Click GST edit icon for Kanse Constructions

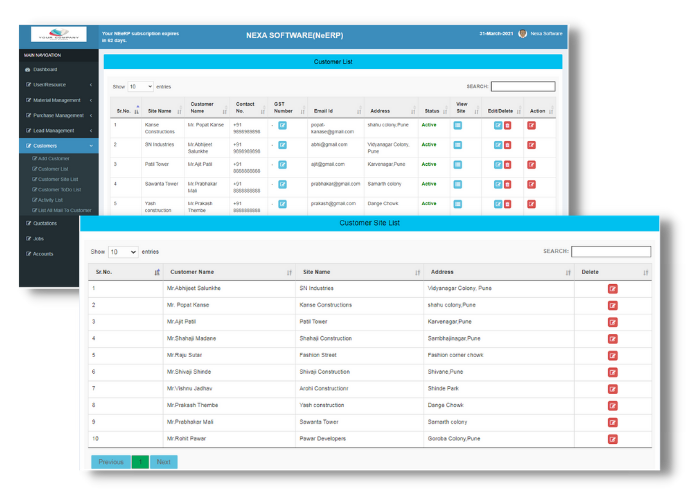point(282,125)
